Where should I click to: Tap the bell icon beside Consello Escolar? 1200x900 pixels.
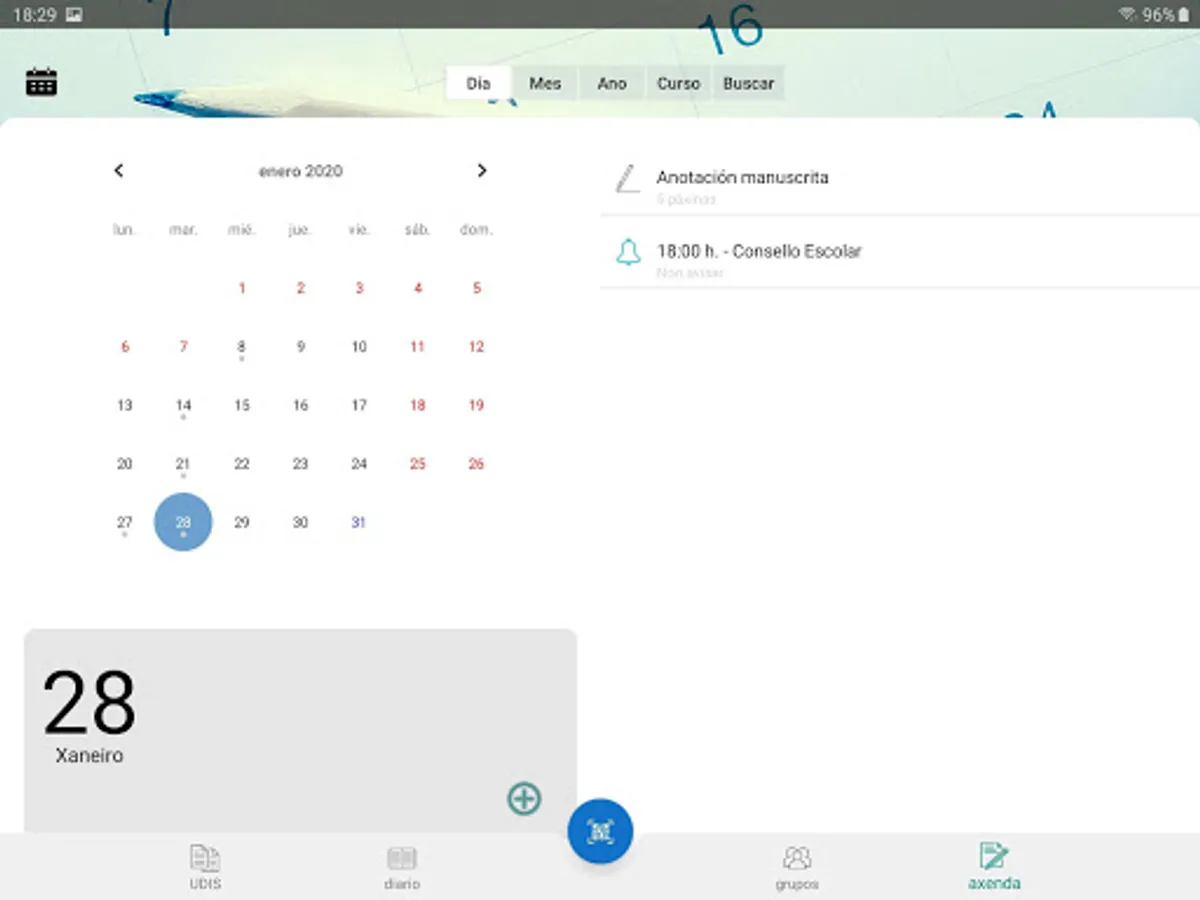point(627,253)
